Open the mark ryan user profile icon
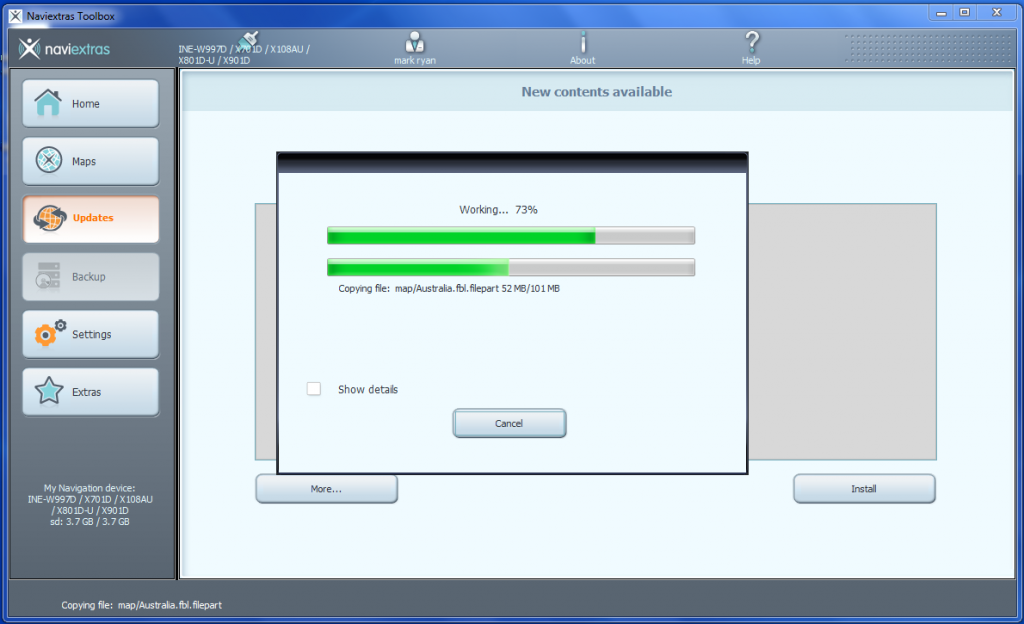1024x624 pixels. (x=414, y=47)
